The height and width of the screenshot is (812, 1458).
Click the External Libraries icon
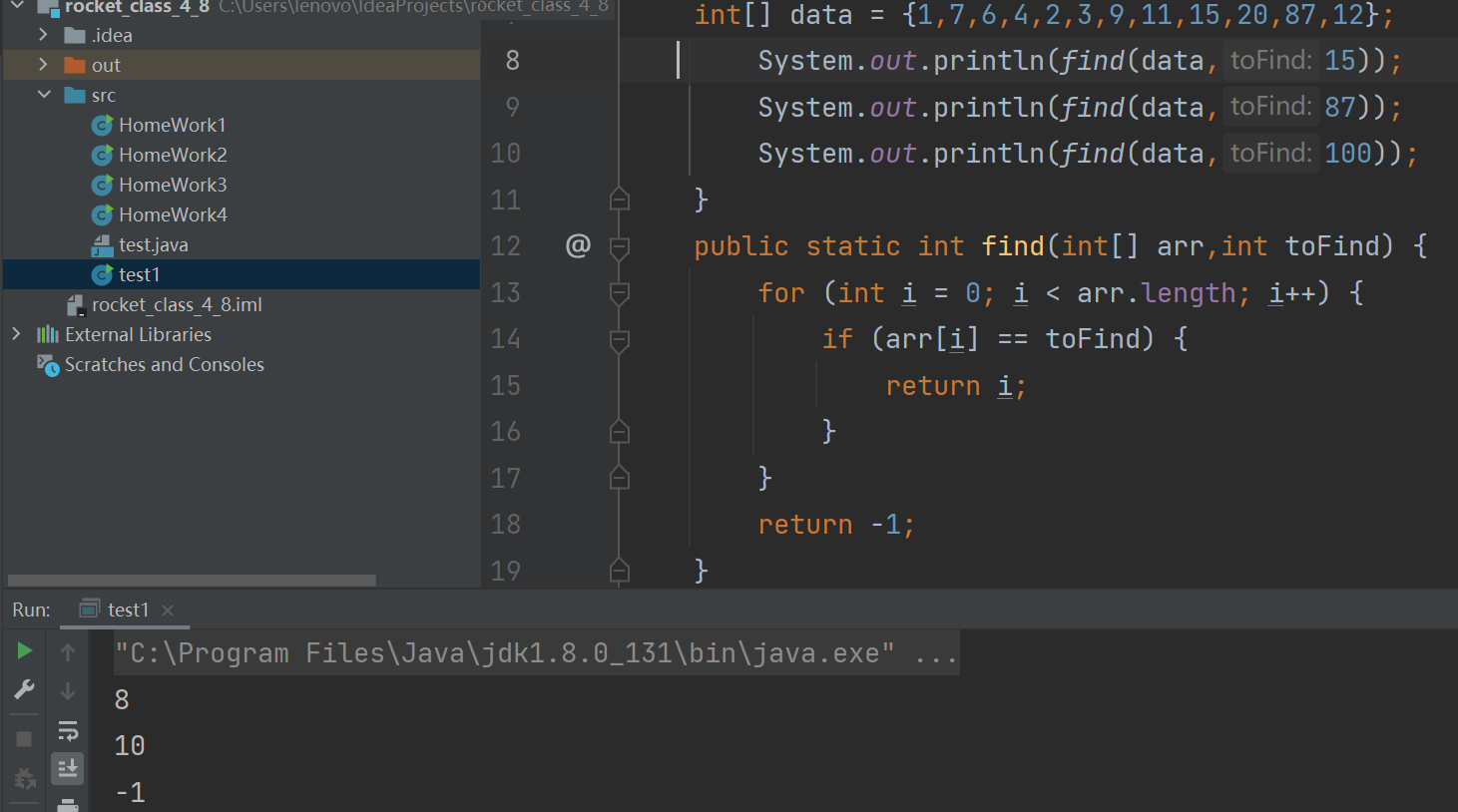[47, 334]
